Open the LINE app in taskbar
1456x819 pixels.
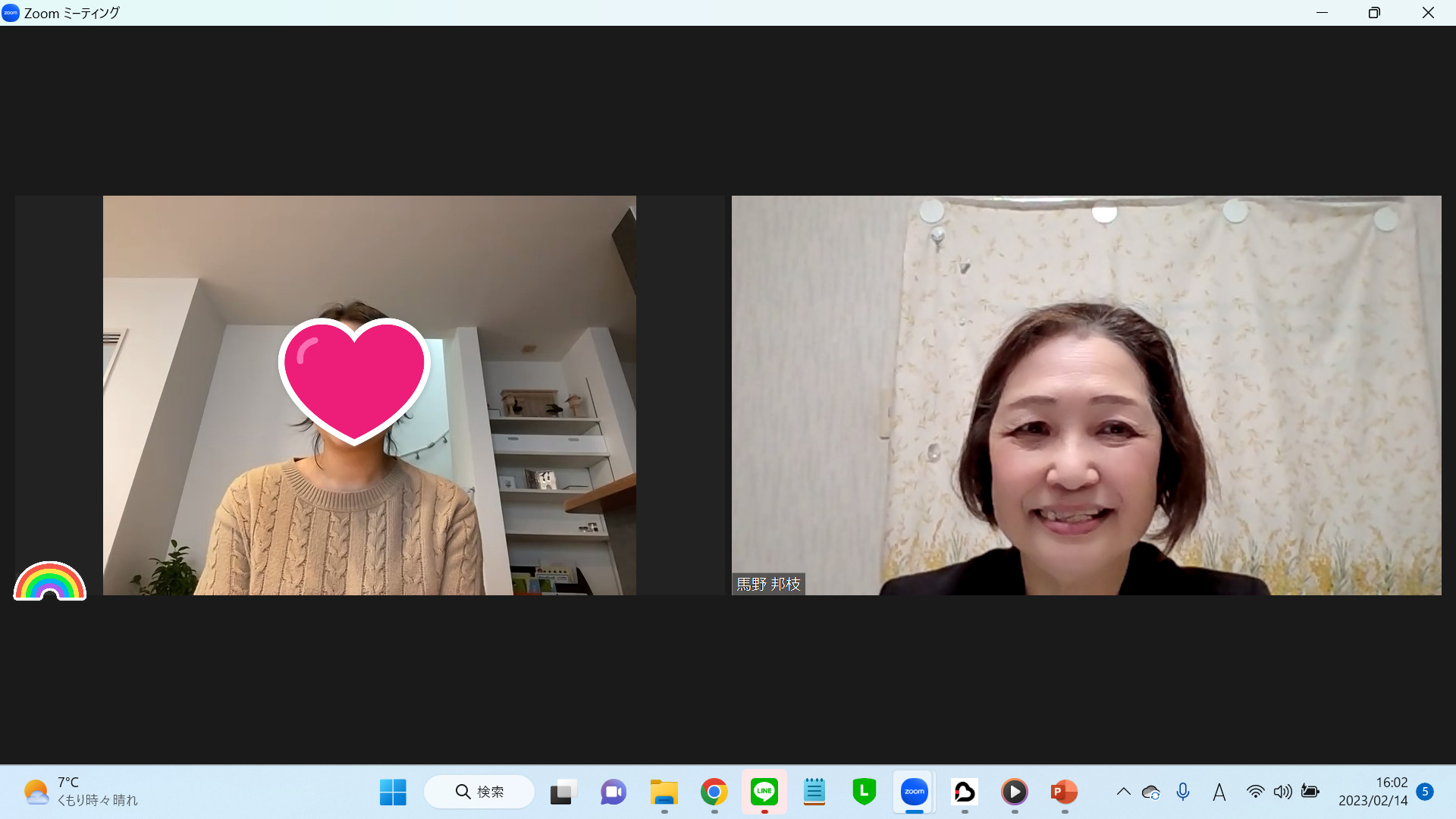point(764,792)
